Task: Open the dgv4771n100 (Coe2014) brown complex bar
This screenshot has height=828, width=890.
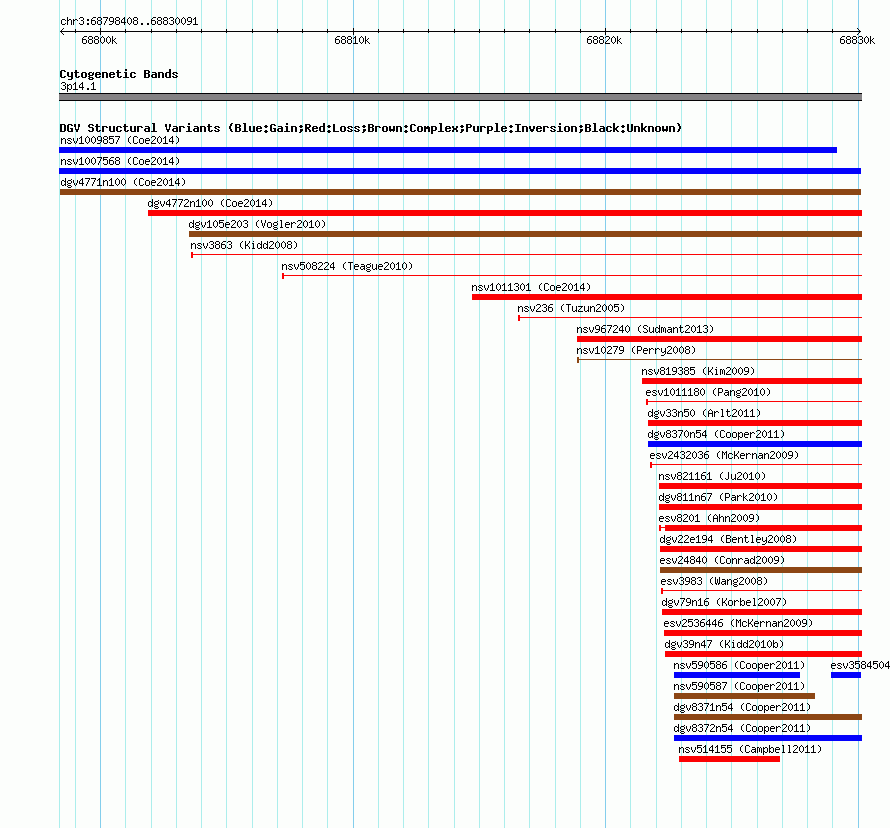Action: [460, 192]
